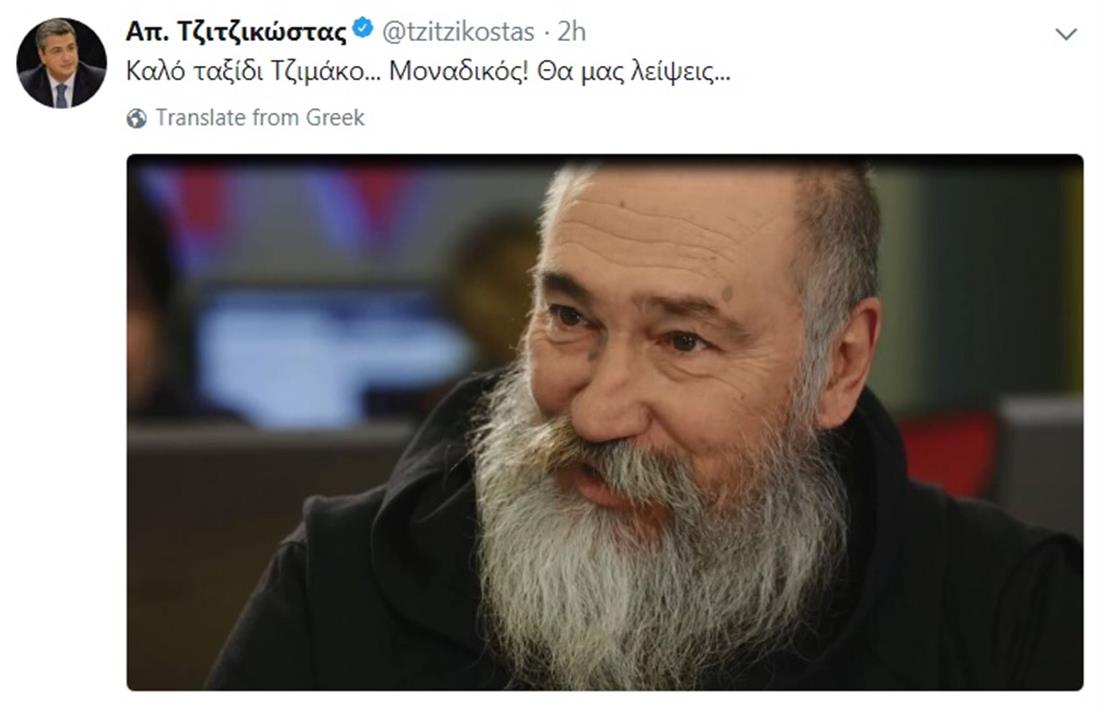Click the tweet text Καλό ταξίδι Τζιμάκο

click(254, 72)
